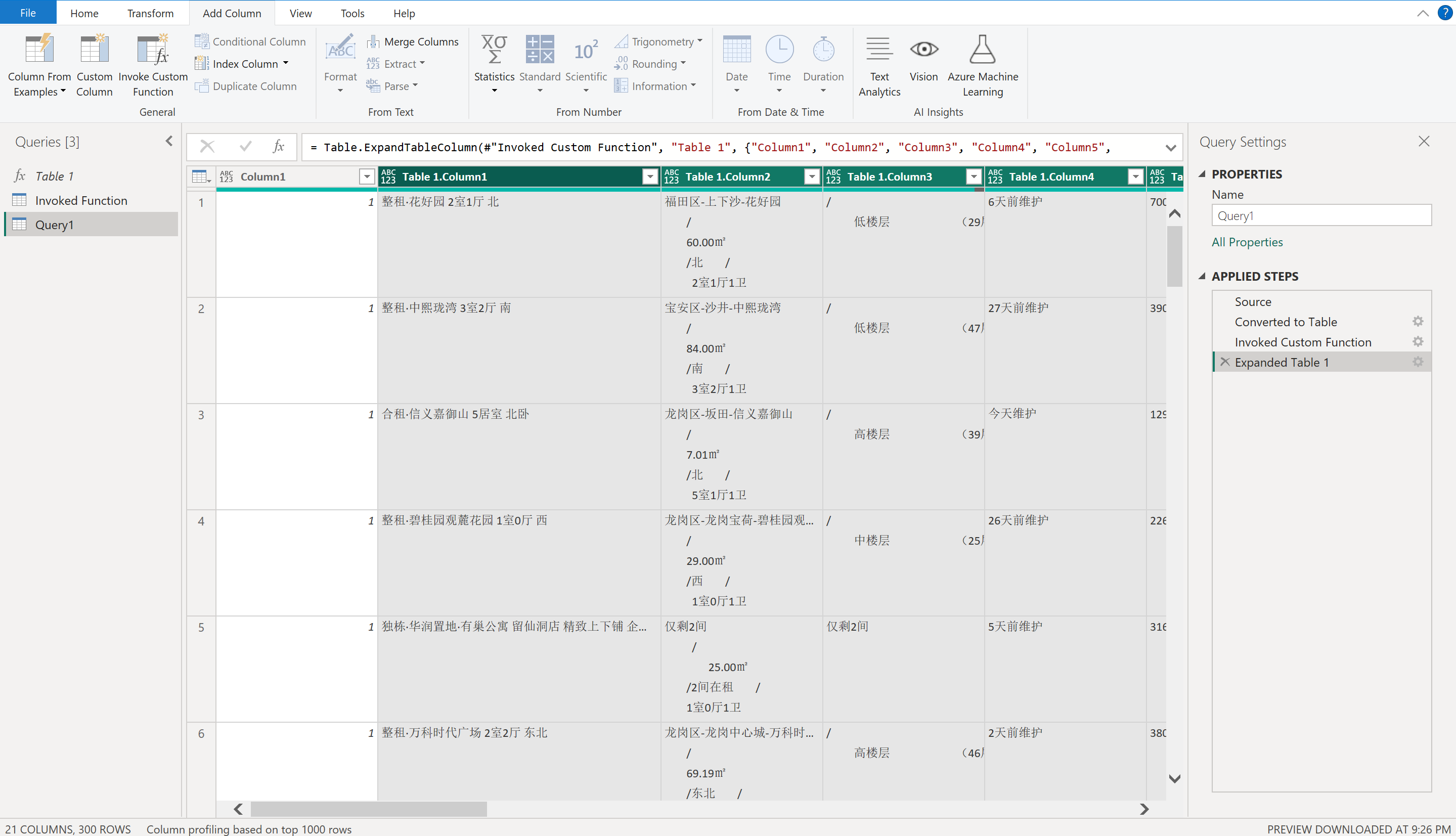Screen dimensions: 1456x836
Task: Open the Index Column dropdown arrow
Action: pyautogui.click(x=286, y=64)
